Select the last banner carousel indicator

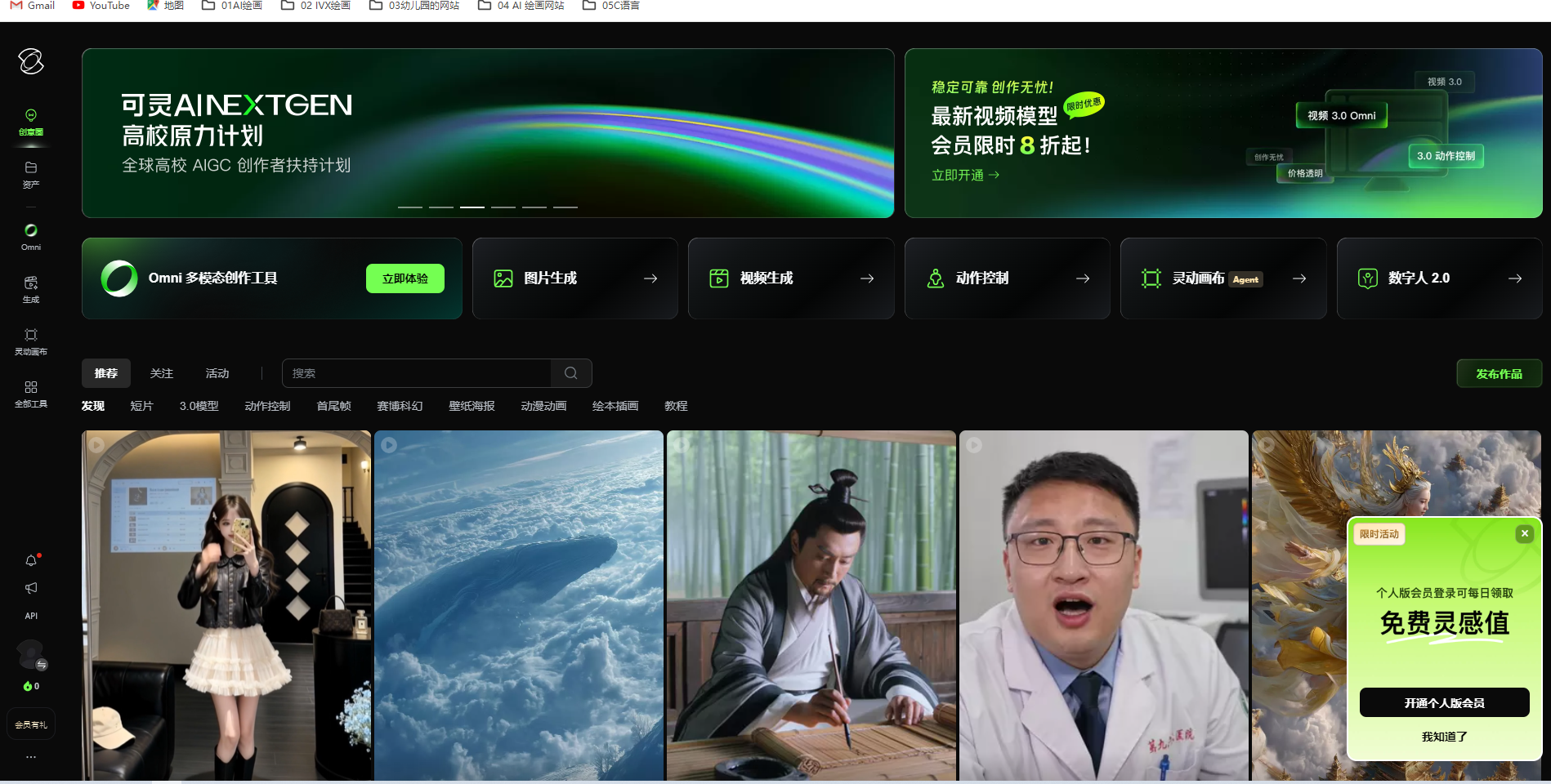[x=565, y=207]
